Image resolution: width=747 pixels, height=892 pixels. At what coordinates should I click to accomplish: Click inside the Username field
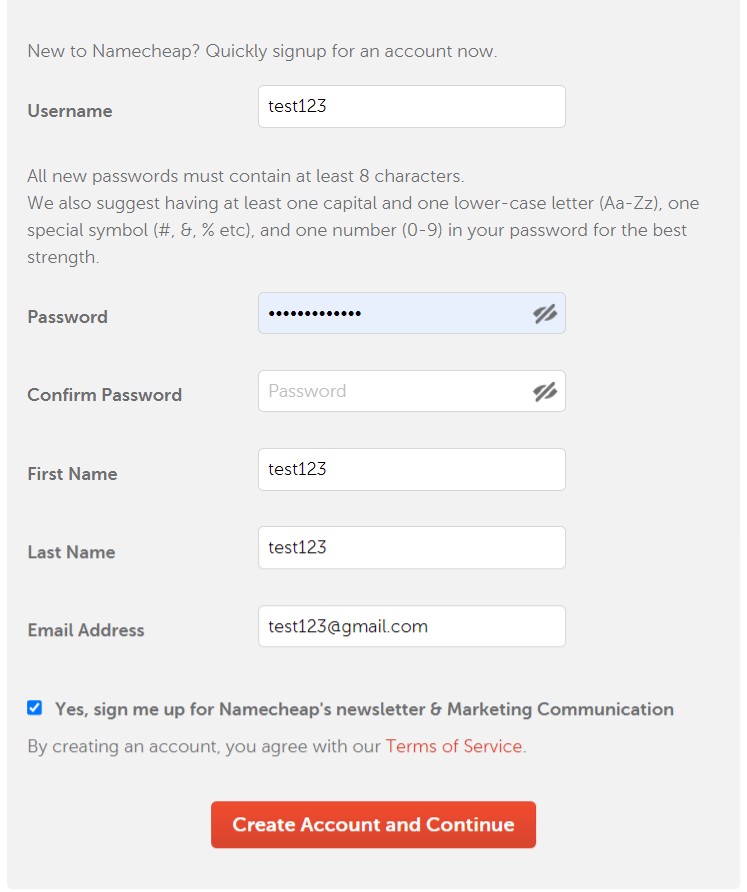tap(411, 106)
